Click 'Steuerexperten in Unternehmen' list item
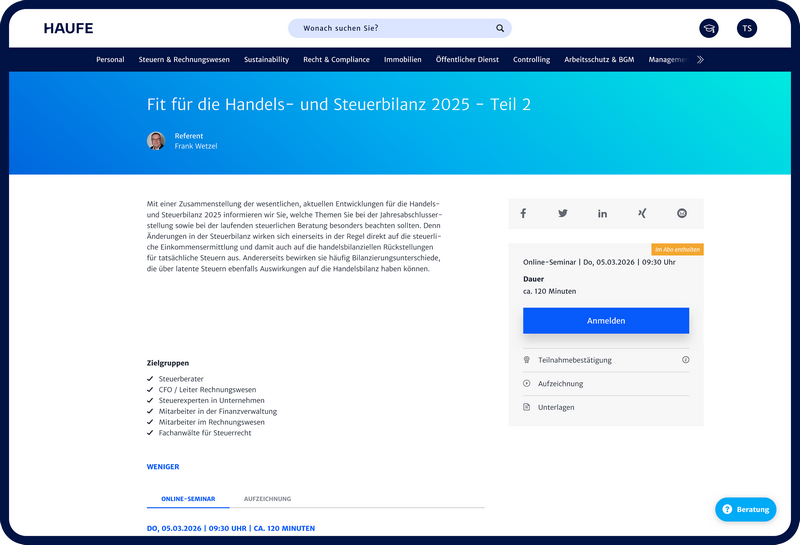Screen dimensions: 800x545 pyautogui.click(x=211, y=400)
